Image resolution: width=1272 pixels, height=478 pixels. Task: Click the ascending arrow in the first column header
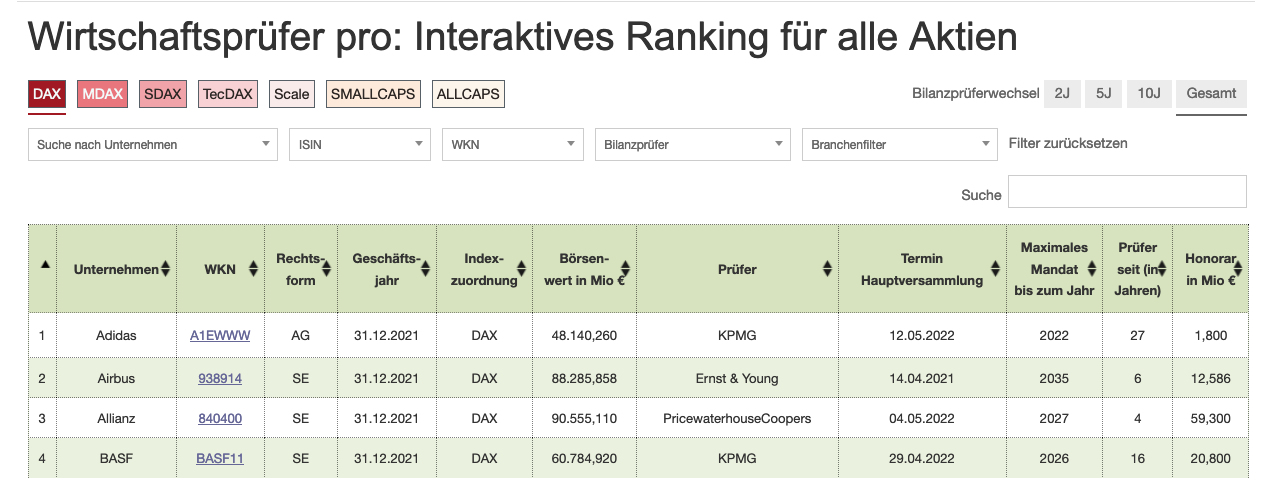pyautogui.click(x=44, y=265)
